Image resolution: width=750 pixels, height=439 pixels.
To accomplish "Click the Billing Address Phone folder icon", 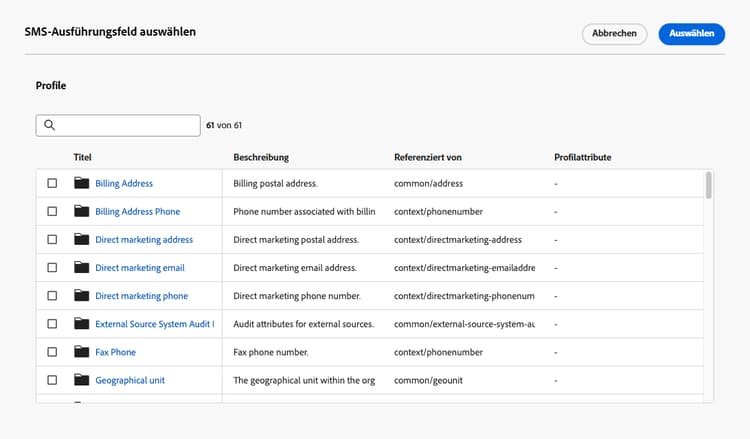I will [81, 212].
